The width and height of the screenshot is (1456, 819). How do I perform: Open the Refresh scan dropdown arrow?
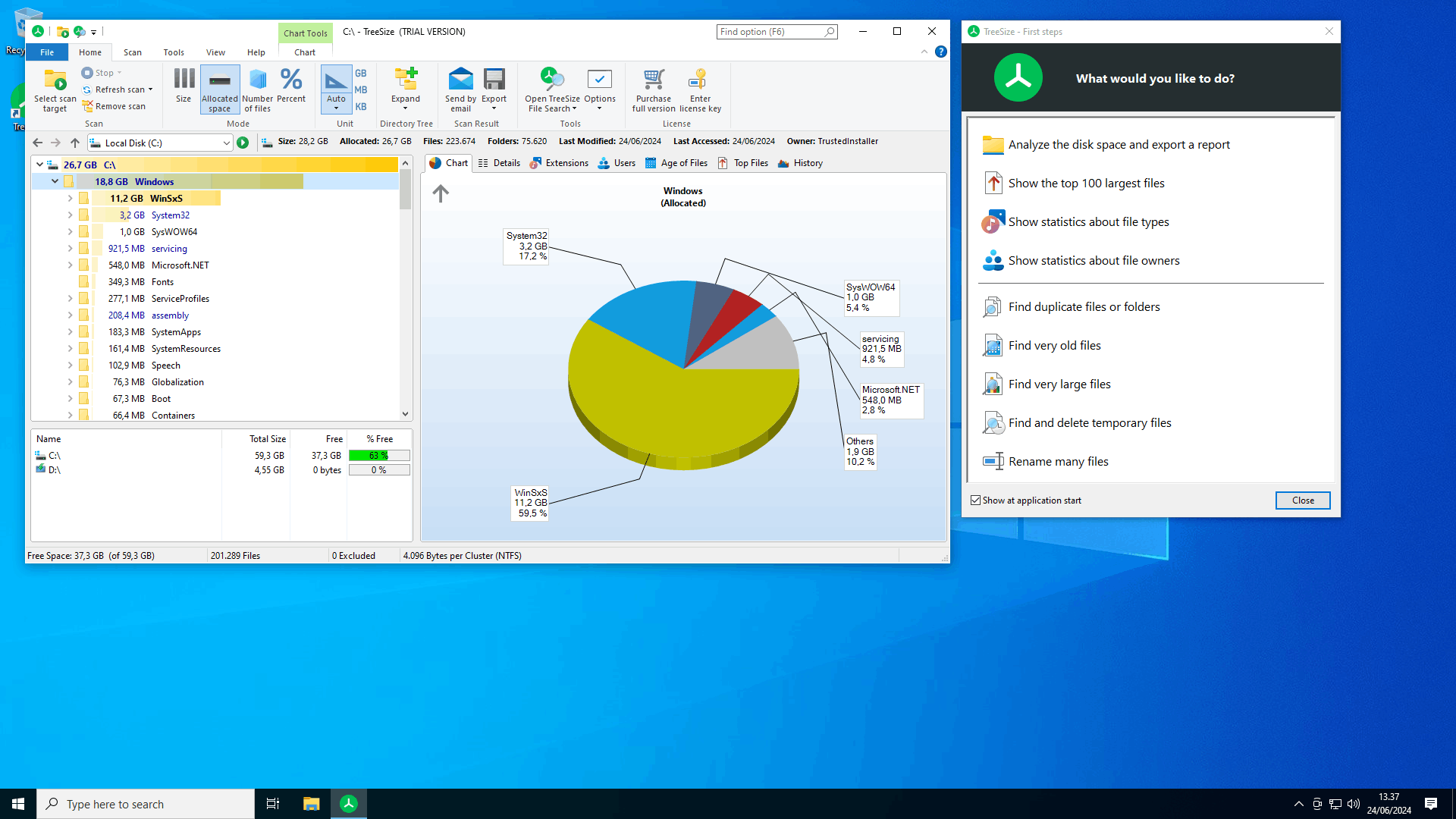[x=151, y=90]
